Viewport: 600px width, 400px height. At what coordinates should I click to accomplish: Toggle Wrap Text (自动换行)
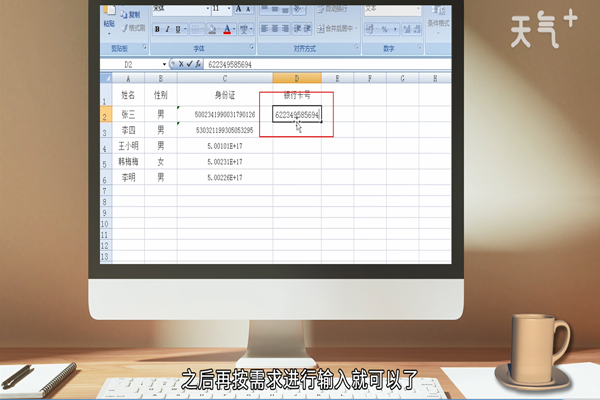[x=332, y=9]
